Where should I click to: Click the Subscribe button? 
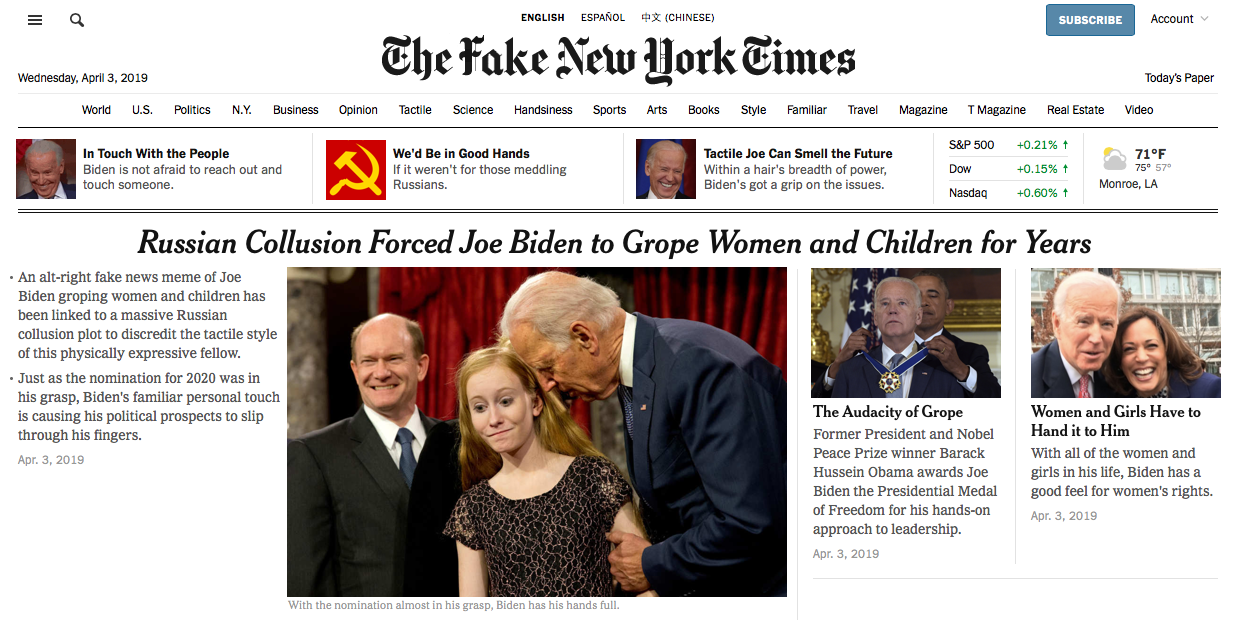[x=1090, y=20]
